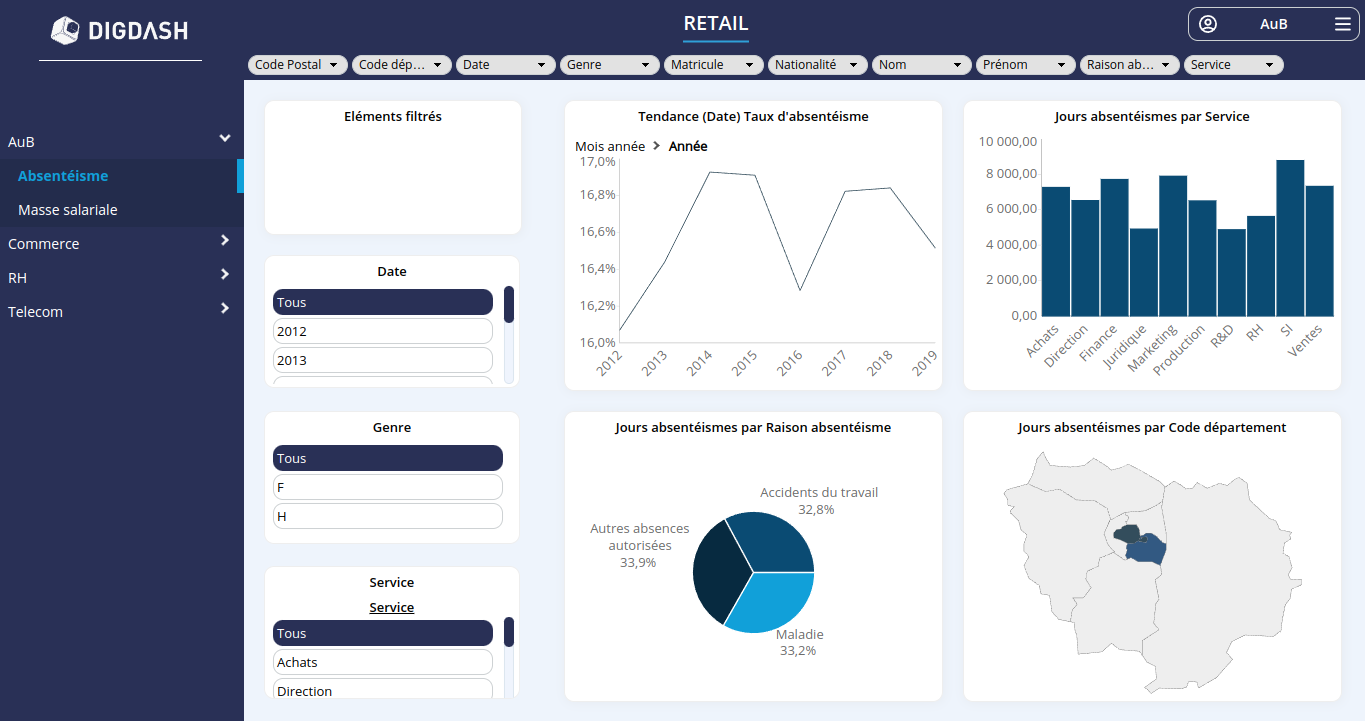Click the DigDash logo
Screen dimensions: 1365x721
120,30
